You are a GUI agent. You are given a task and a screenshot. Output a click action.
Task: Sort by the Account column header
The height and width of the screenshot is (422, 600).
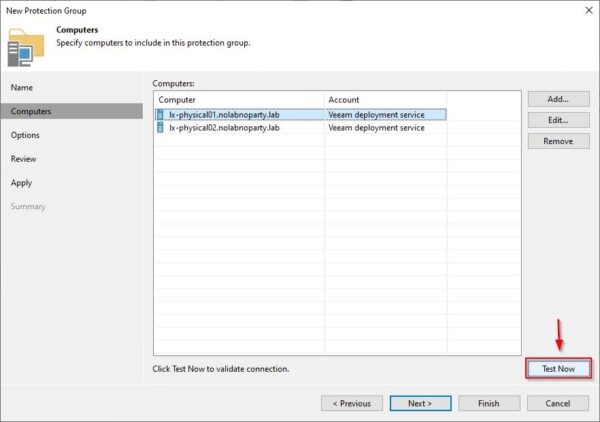pos(385,100)
